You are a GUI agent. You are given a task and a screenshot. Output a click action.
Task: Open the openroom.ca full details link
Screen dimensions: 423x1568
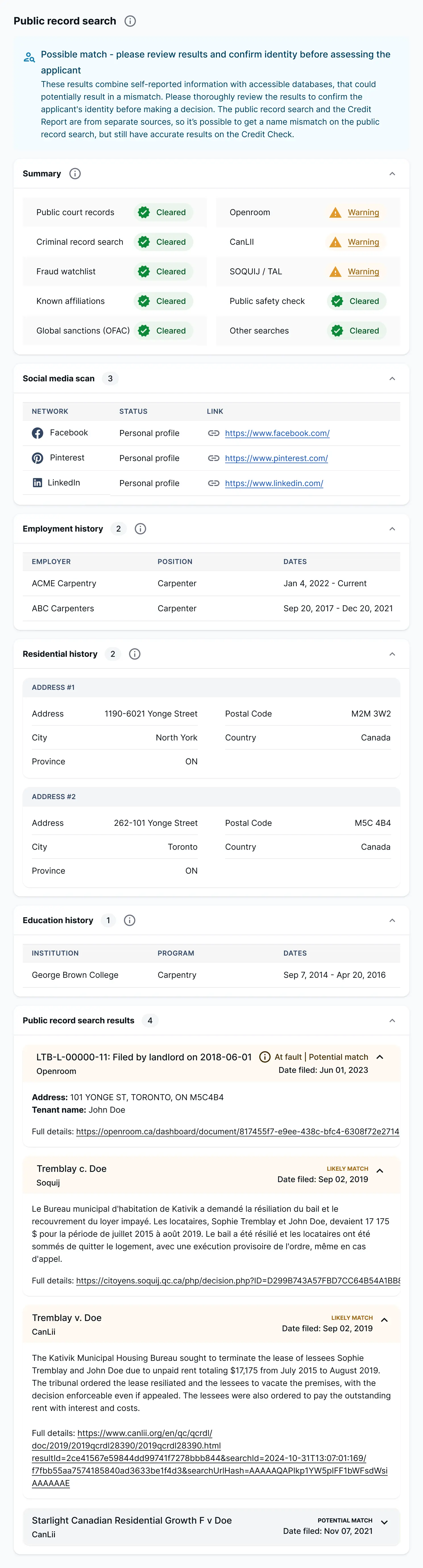click(237, 1131)
